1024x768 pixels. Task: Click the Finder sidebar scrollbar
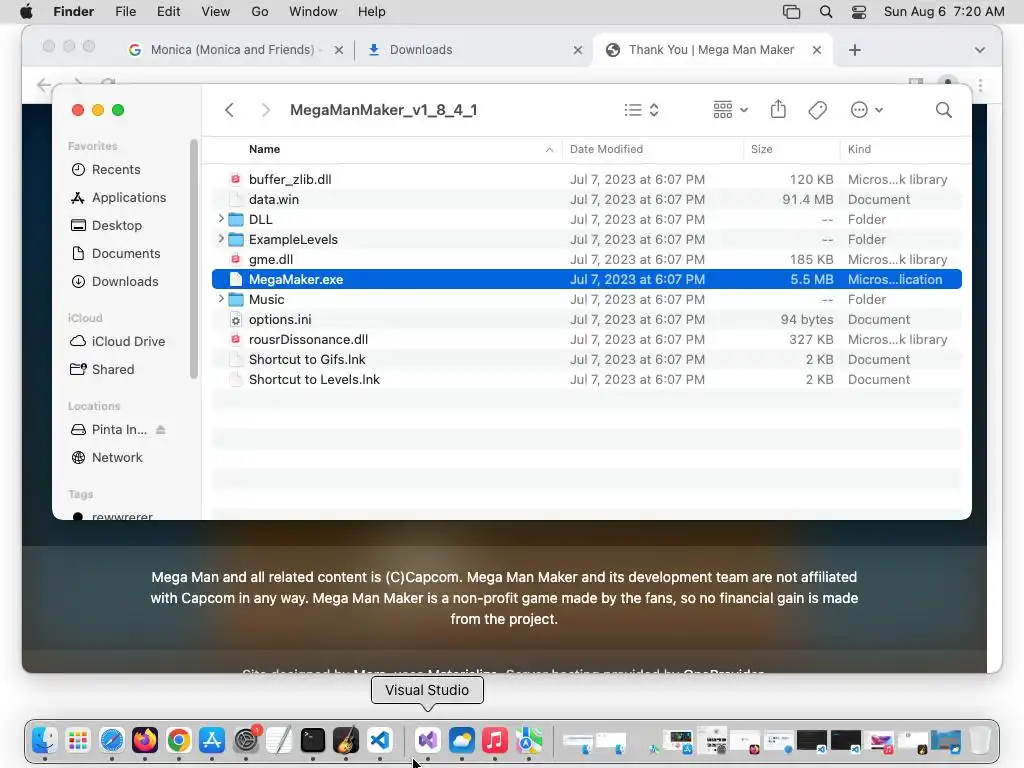pos(193,259)
